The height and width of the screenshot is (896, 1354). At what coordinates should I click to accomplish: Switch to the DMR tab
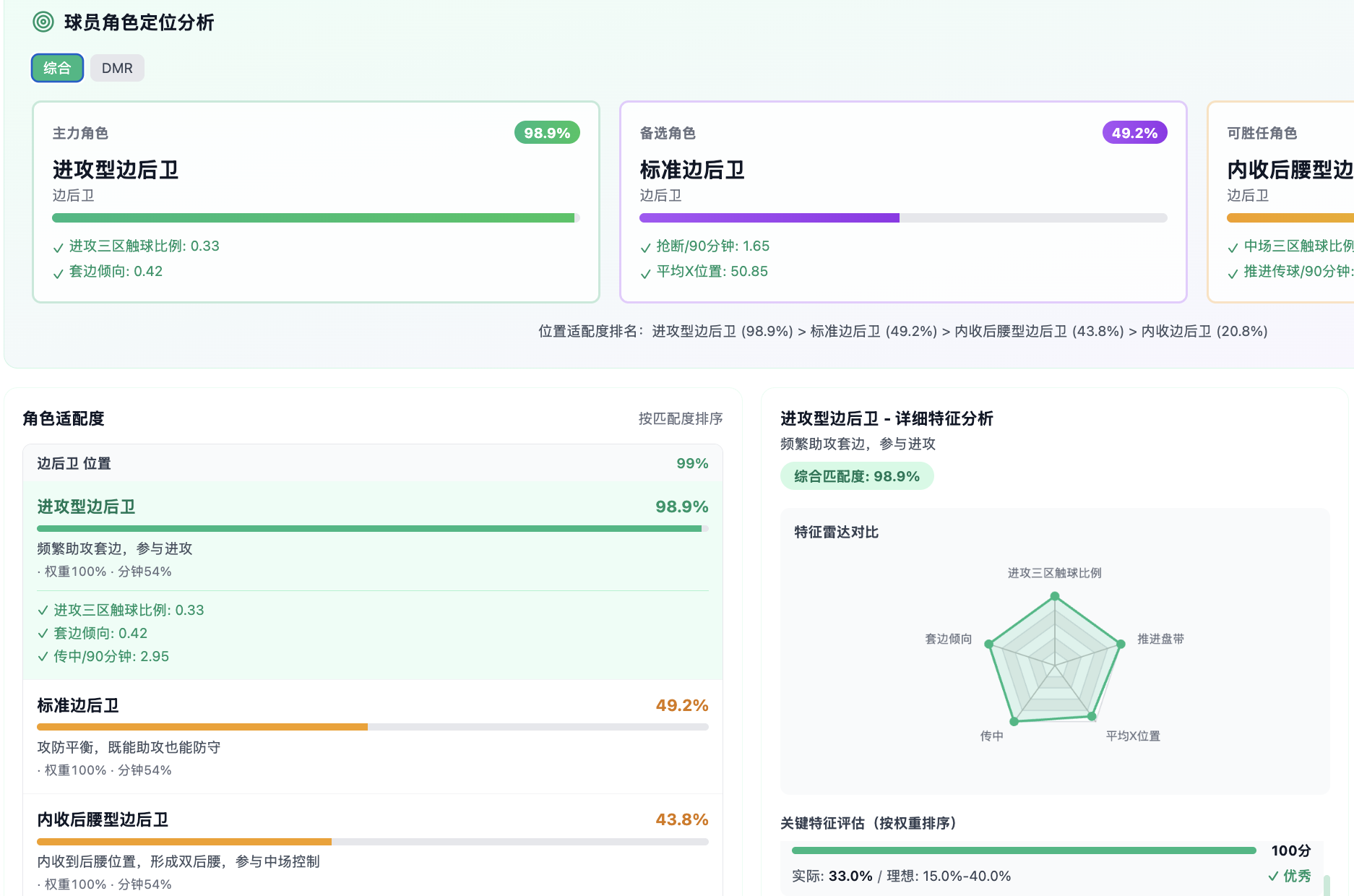pos(117,68)
